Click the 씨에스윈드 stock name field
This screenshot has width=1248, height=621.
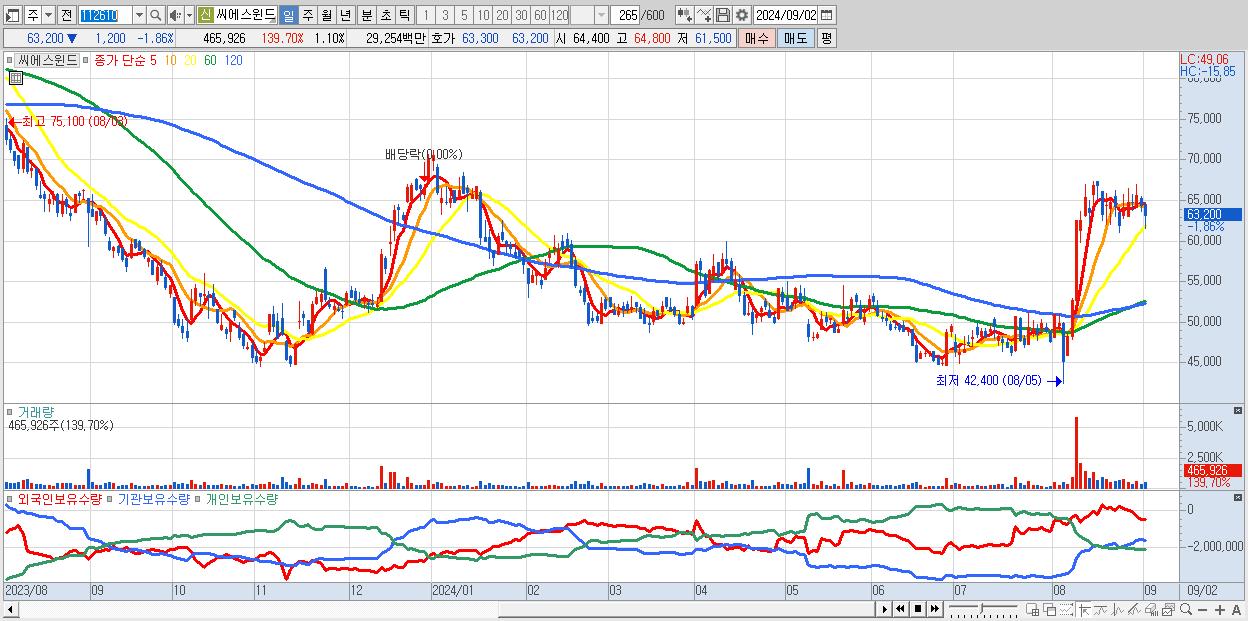coord(245,15)
